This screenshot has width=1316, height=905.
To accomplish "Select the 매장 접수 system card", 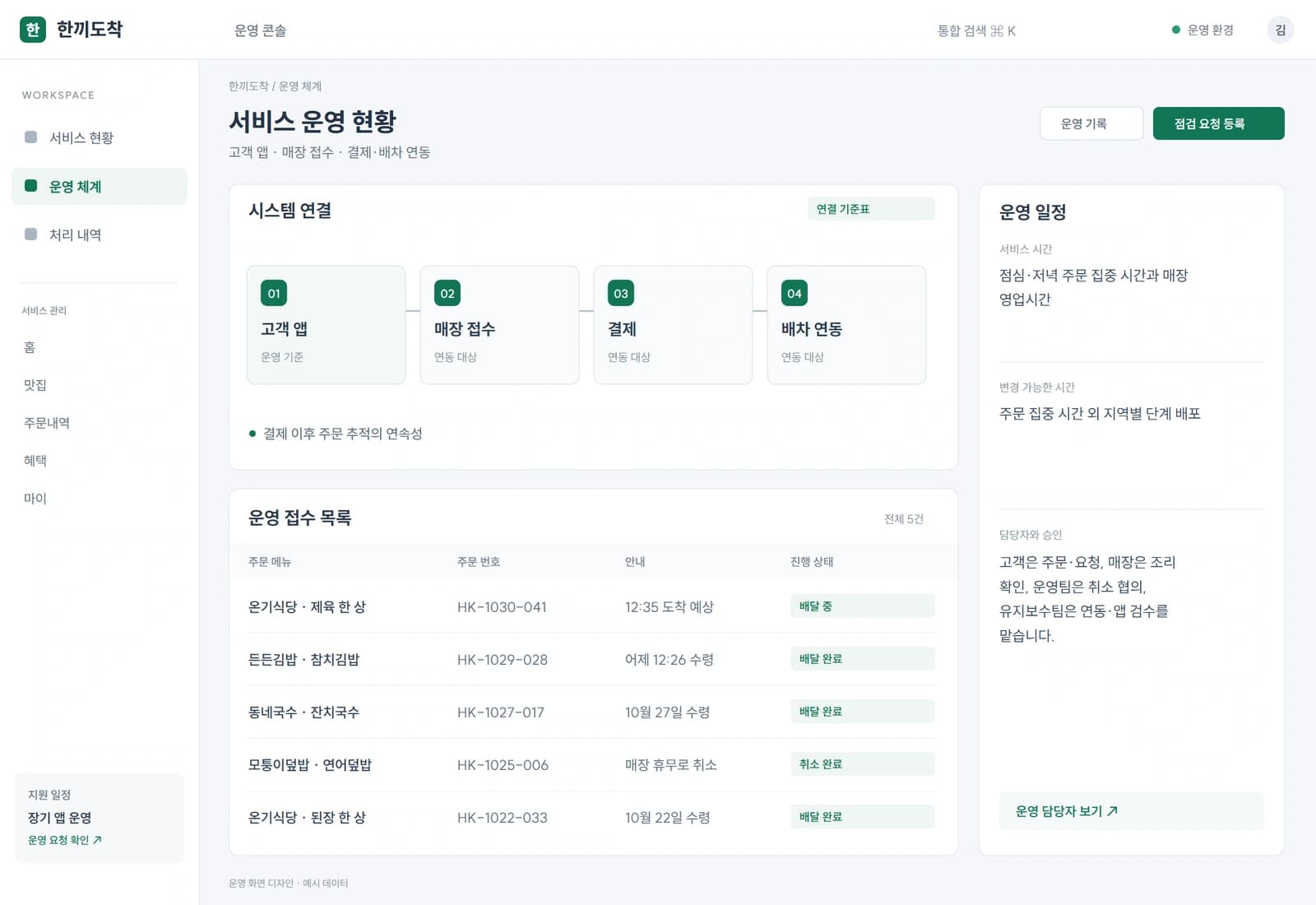I will 499,325.
